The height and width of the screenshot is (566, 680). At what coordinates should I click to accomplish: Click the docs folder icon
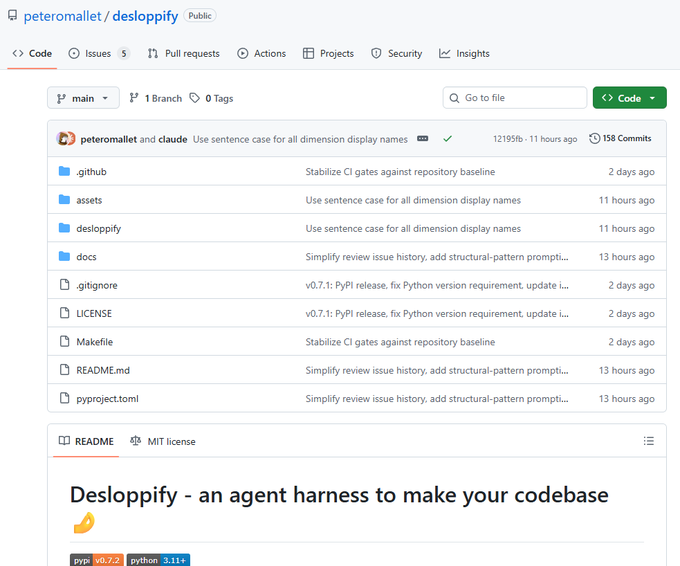click(64, 256)
